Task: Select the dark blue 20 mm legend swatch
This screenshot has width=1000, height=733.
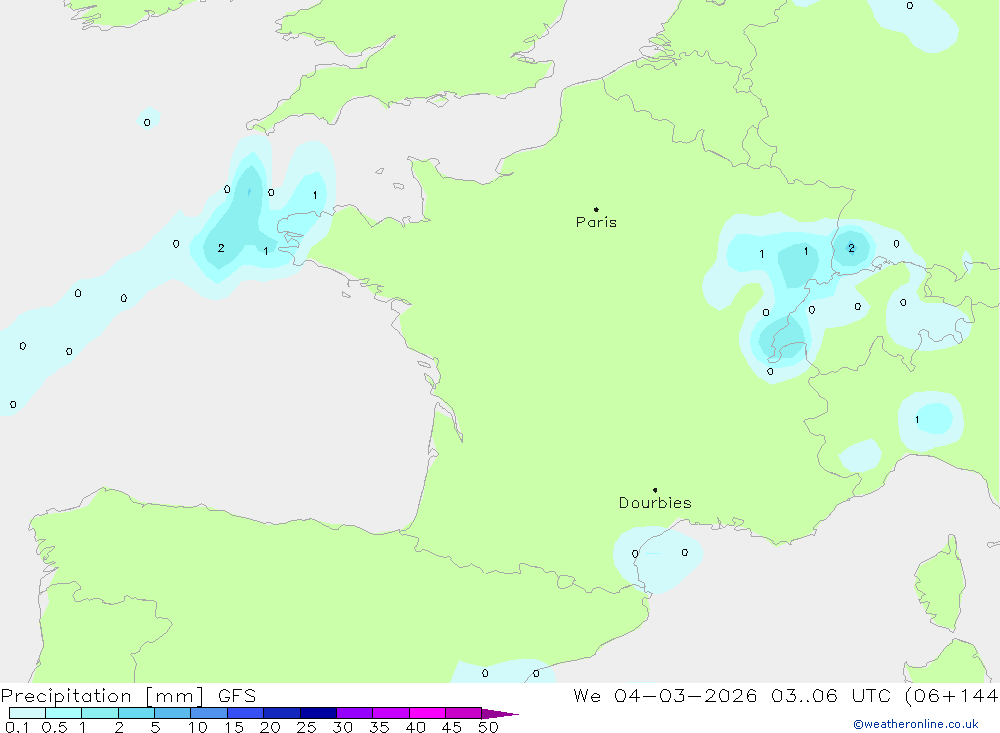Action: (x=282, y=713)
